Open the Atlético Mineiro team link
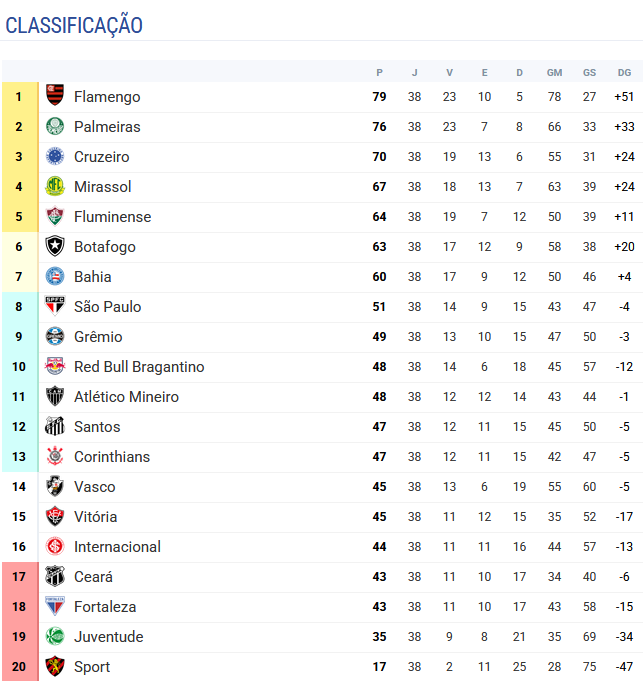Viewport: 643px width, 681px height. [x=126, y=397]
